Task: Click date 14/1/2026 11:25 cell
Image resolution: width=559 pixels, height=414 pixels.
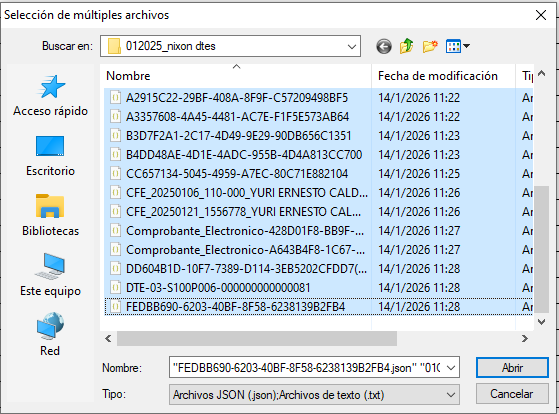Action: 419,174
